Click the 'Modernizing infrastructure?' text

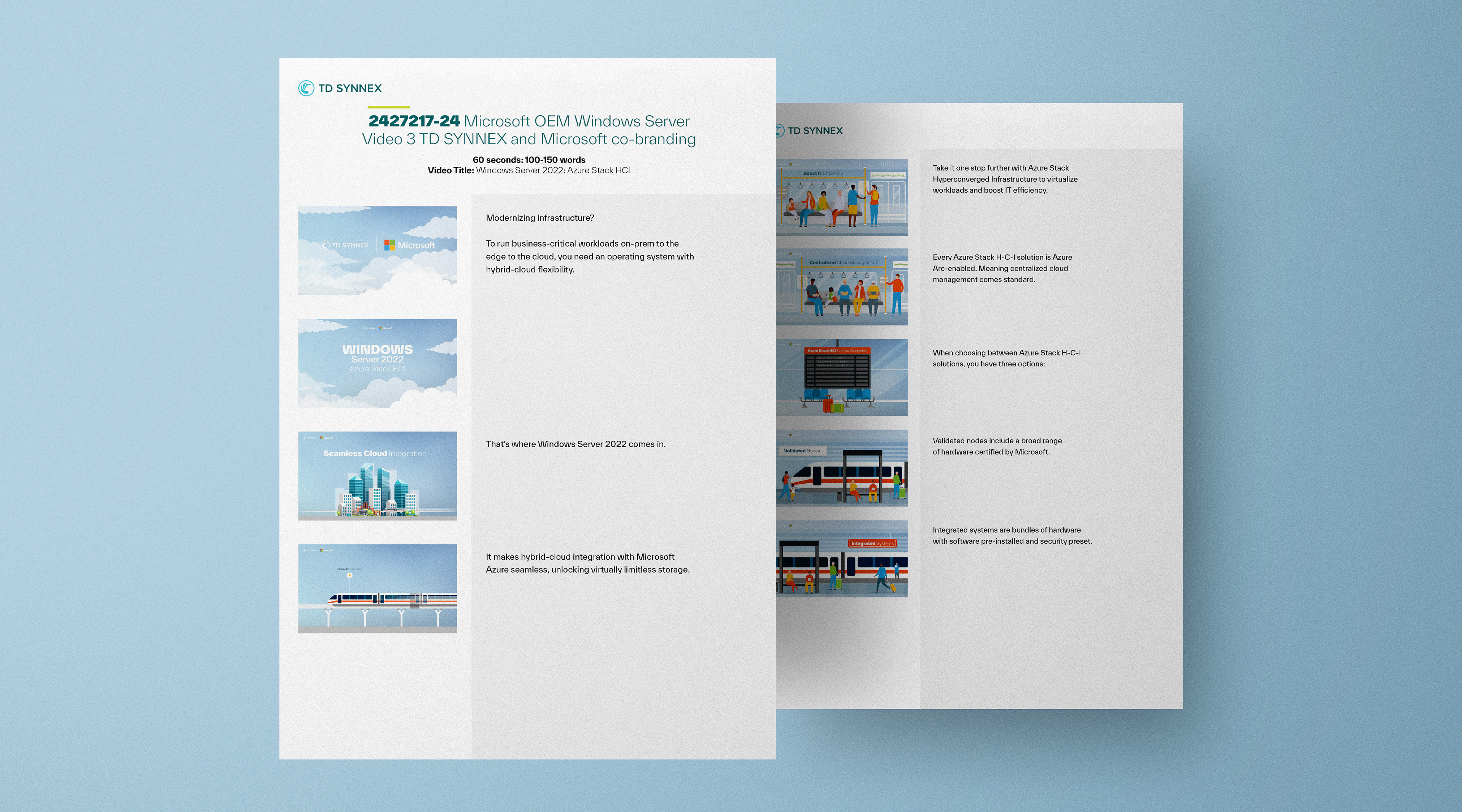pos(540,218)
